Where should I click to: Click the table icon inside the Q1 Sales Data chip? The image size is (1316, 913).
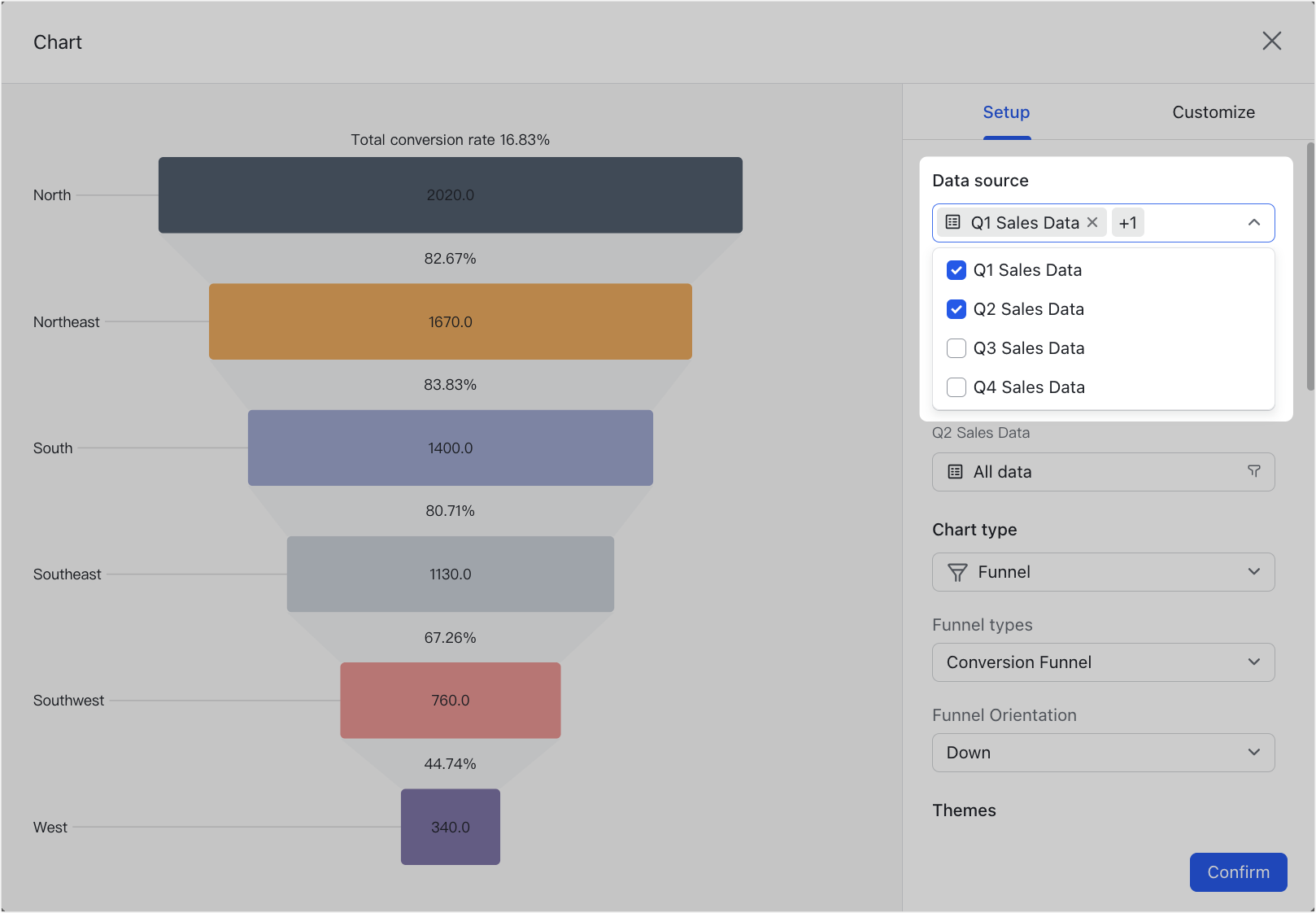click(x=952, y=222)
